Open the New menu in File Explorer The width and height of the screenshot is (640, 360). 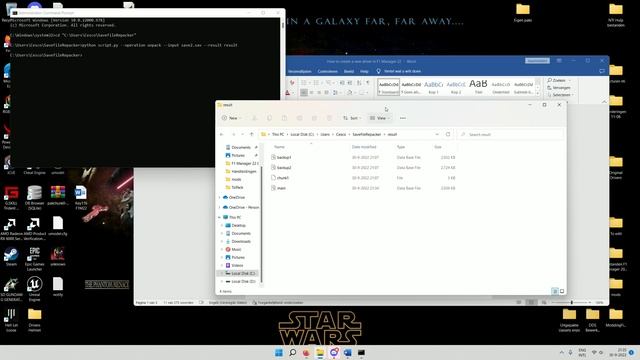231,118
